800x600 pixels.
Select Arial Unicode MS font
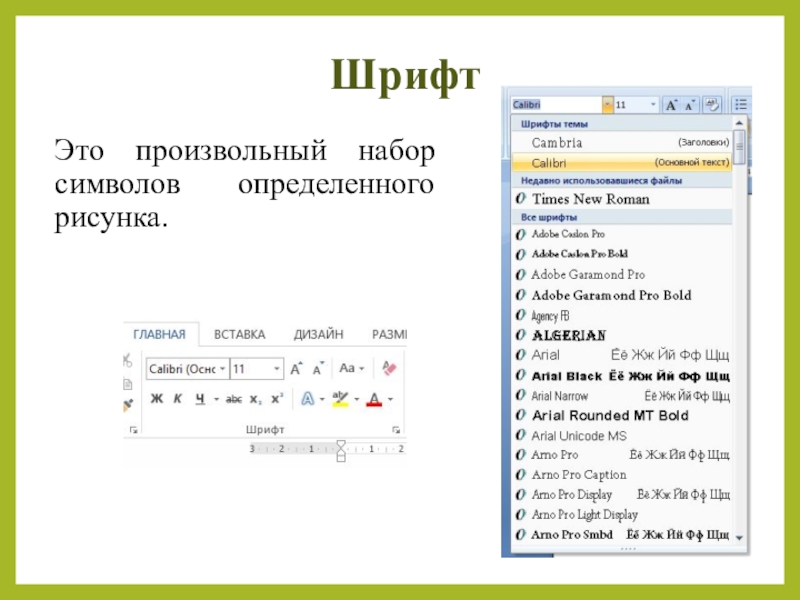tap(622, 436)
